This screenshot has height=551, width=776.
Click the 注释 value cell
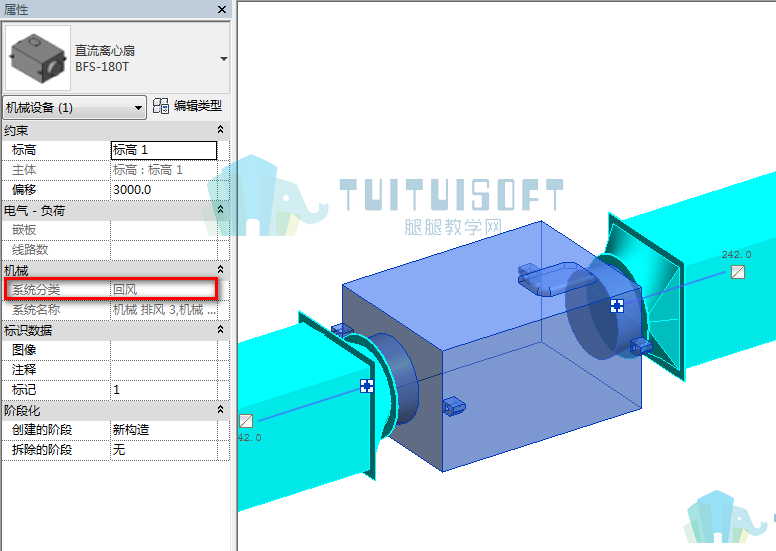[x=164, y=370]
